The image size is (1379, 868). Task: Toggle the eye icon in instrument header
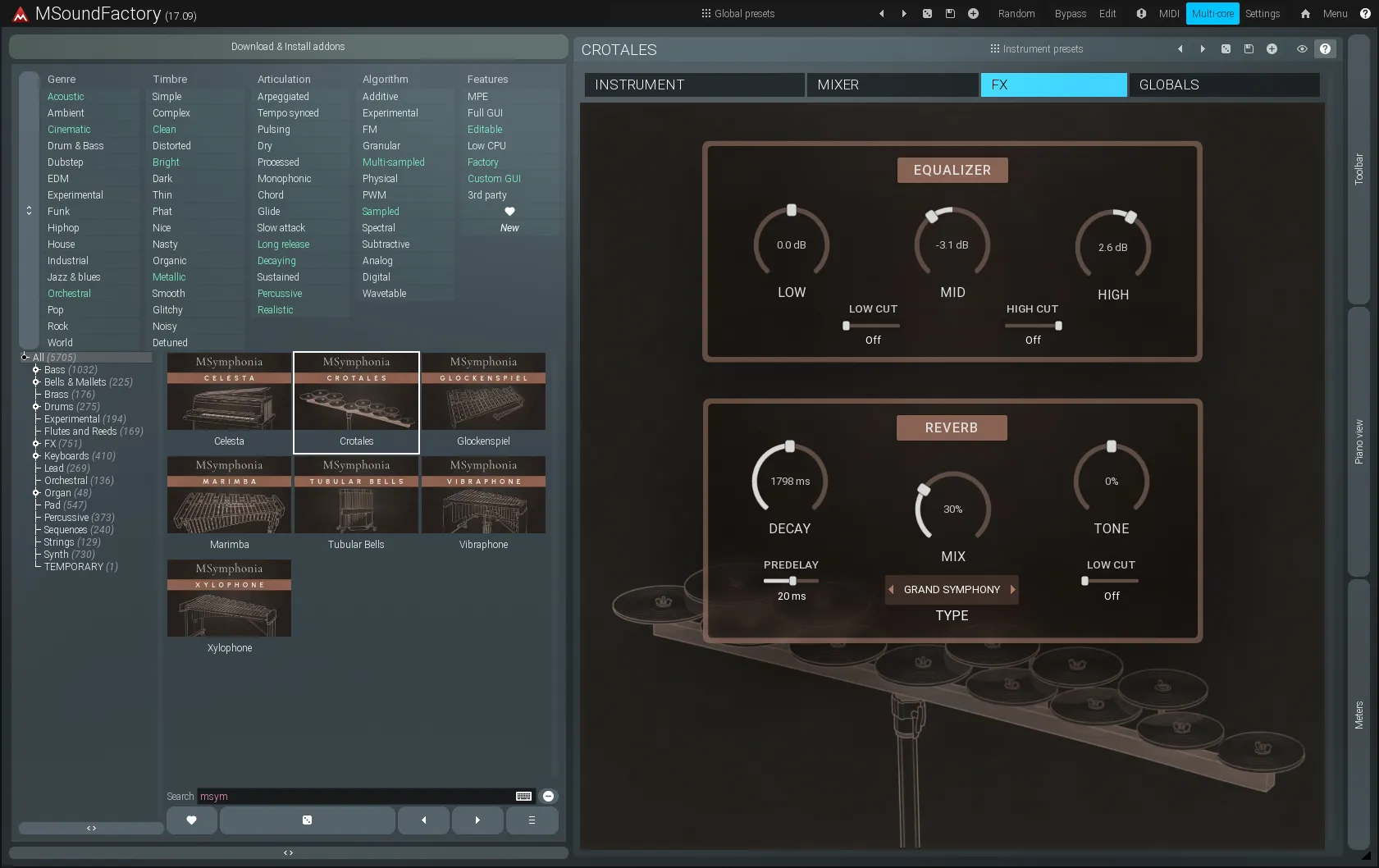(x=1302, y=49)
